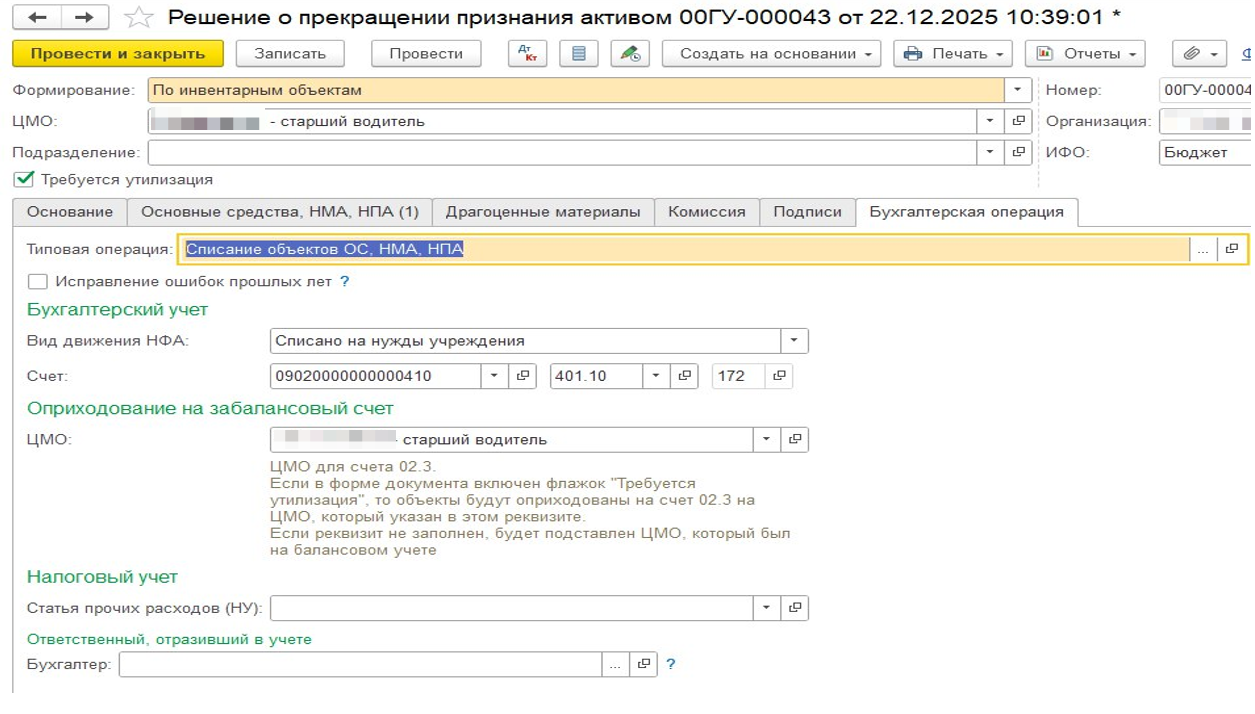Screen dimensions: 1255x714
Task: Expand Подразделение dropdown
Action: (x=990, y=153)
